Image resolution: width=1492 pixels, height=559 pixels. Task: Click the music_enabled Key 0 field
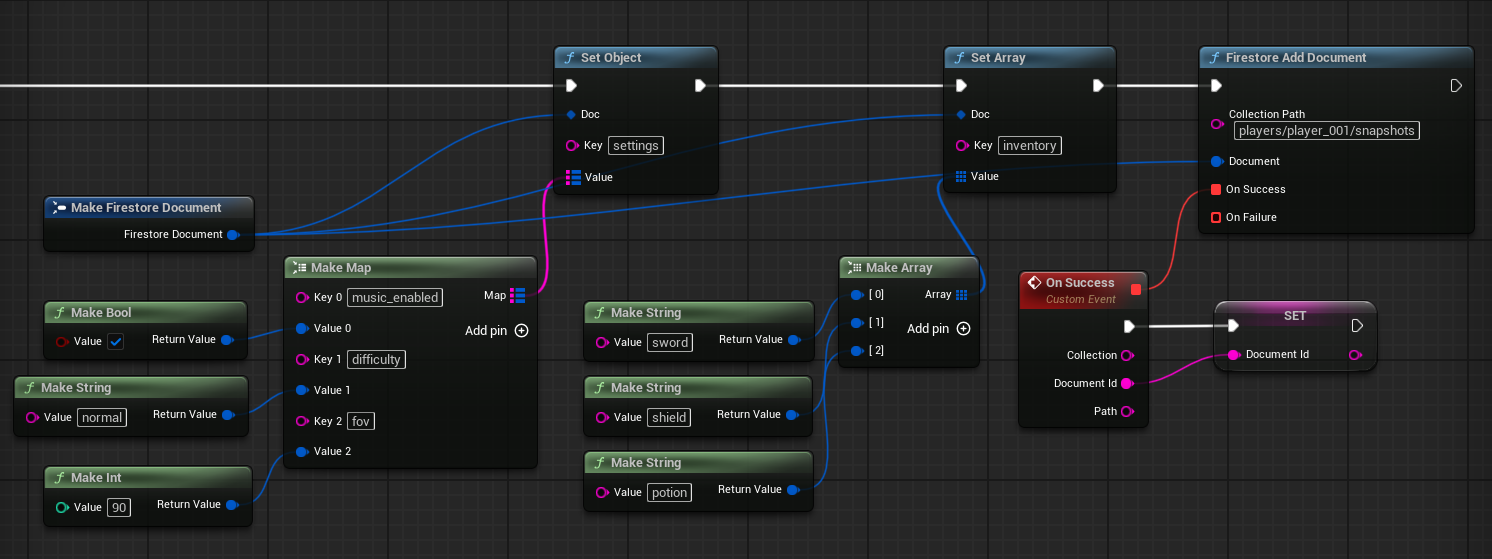pos(394,298)
